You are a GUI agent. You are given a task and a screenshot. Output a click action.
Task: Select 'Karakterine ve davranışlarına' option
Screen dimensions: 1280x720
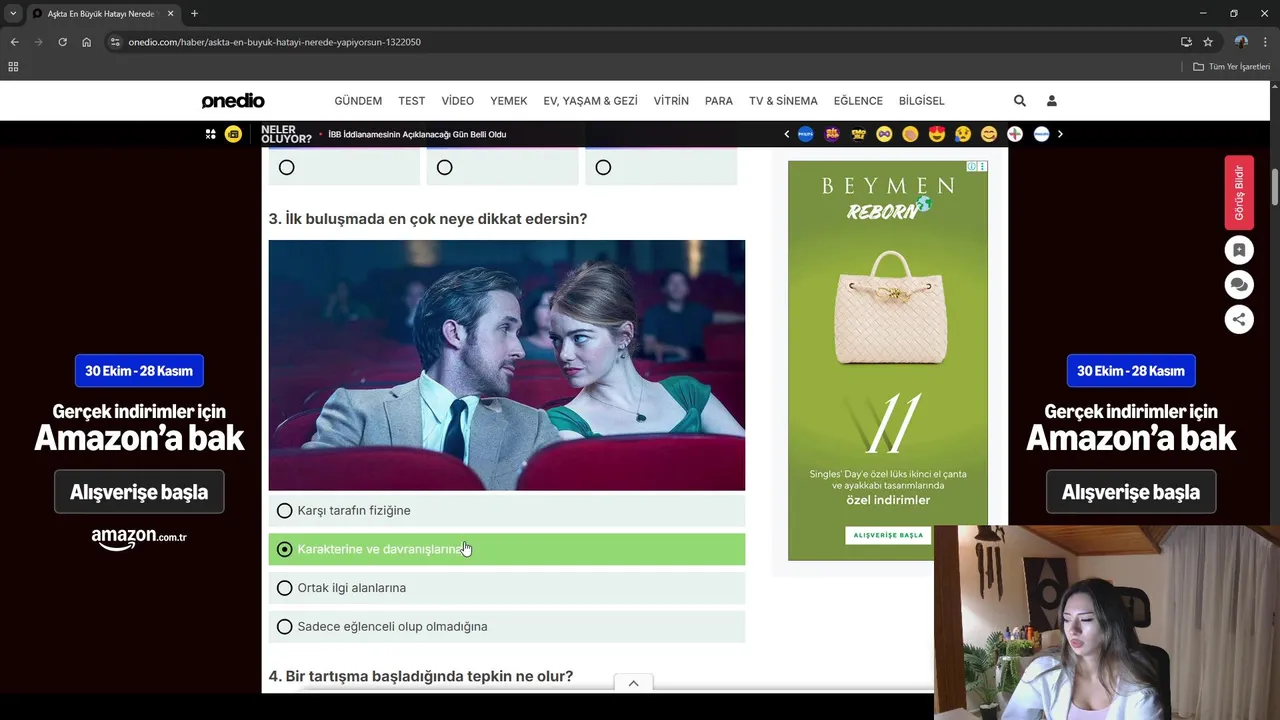point(507,549)
